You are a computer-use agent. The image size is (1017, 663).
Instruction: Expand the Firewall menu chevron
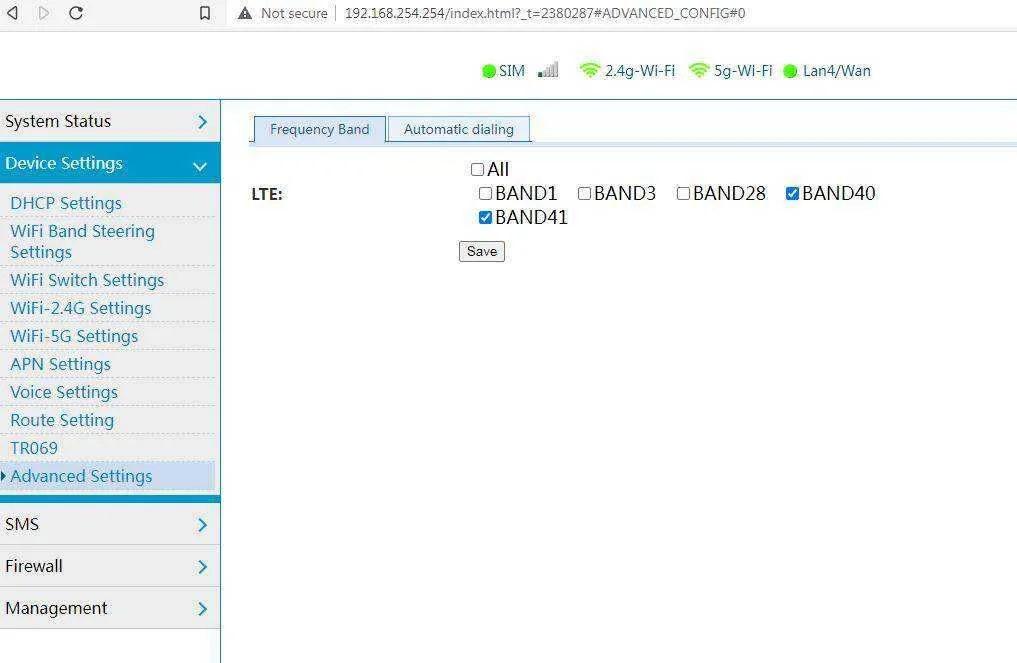(x=202, y=567)
